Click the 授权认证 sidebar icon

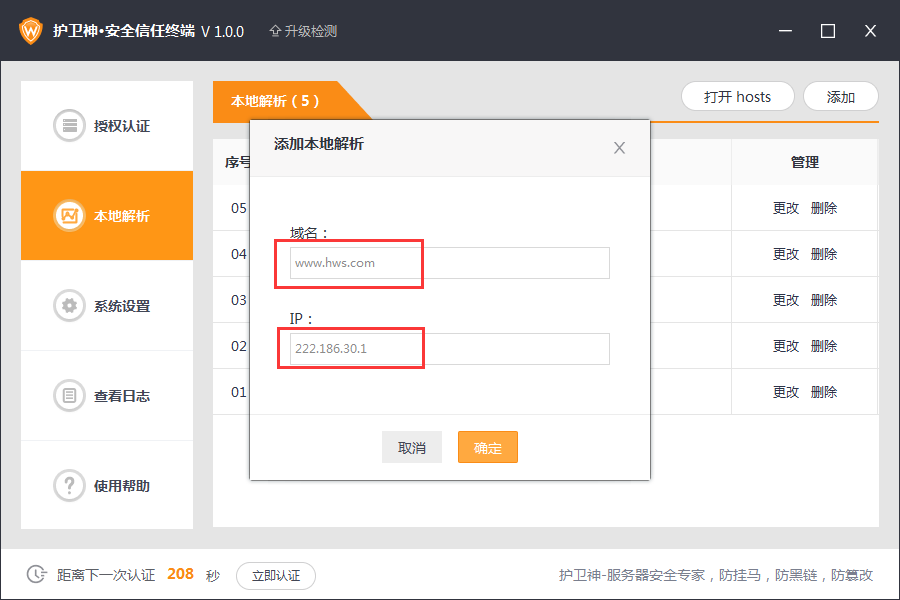69,126
